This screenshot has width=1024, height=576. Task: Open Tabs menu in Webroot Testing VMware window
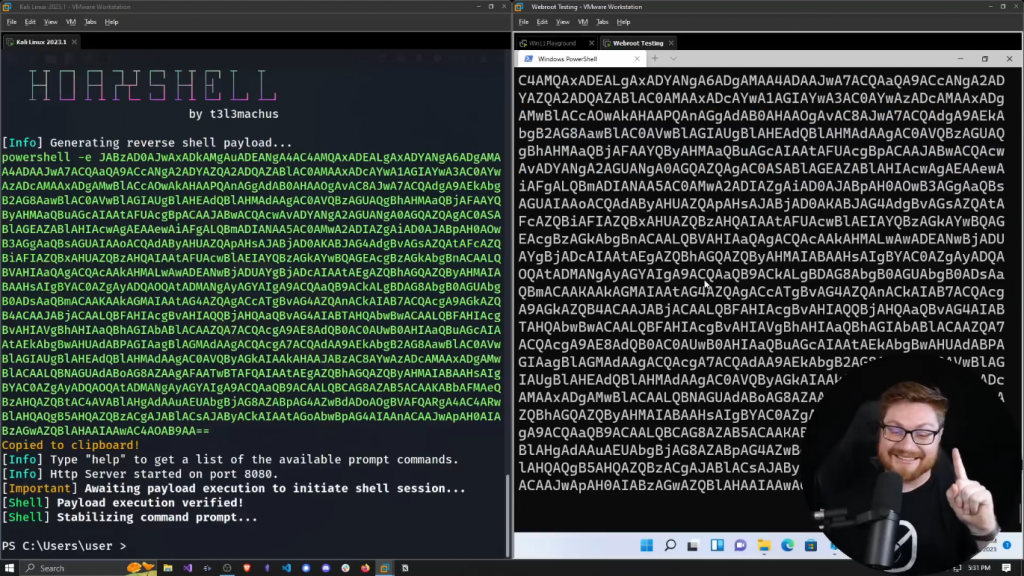(x=602, y=22)
